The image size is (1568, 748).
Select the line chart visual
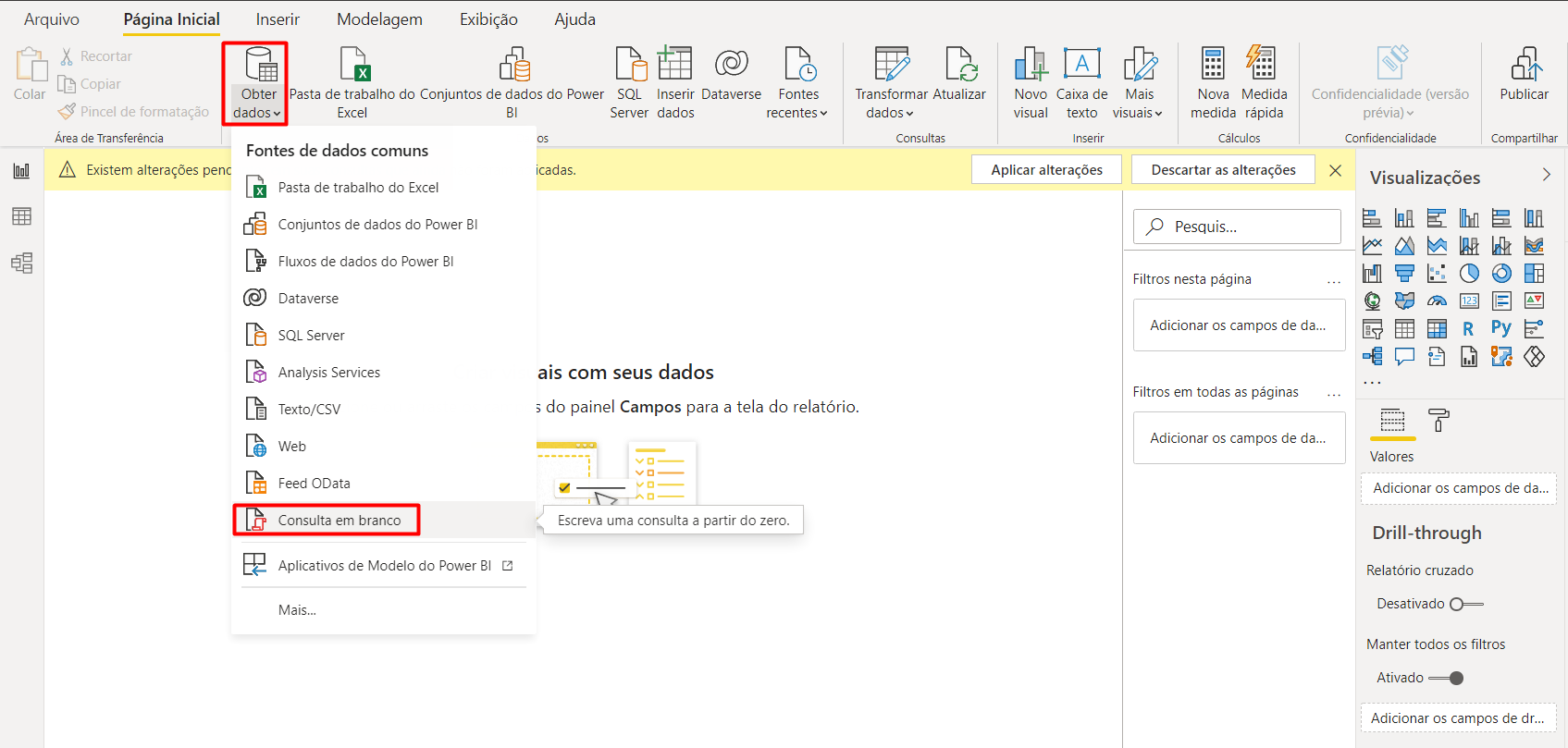tap(1372, 246)
